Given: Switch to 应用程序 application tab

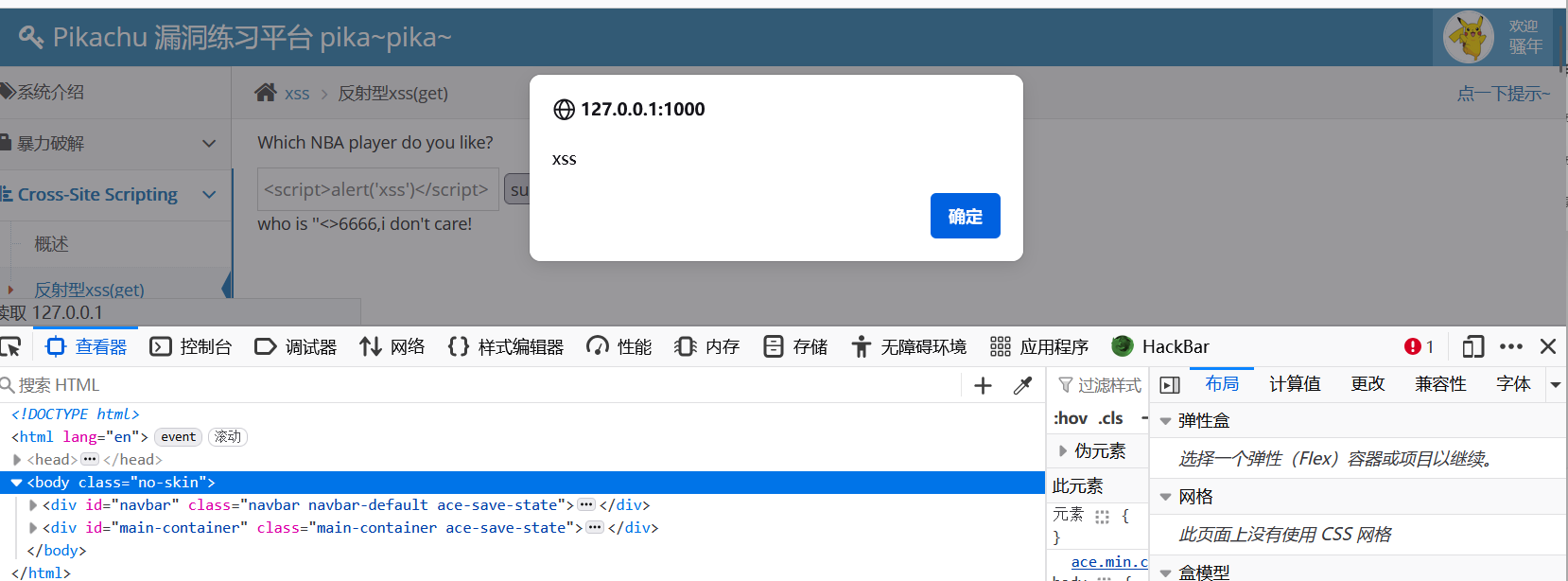Looking at the screenshot, I should pos(1039,347).
